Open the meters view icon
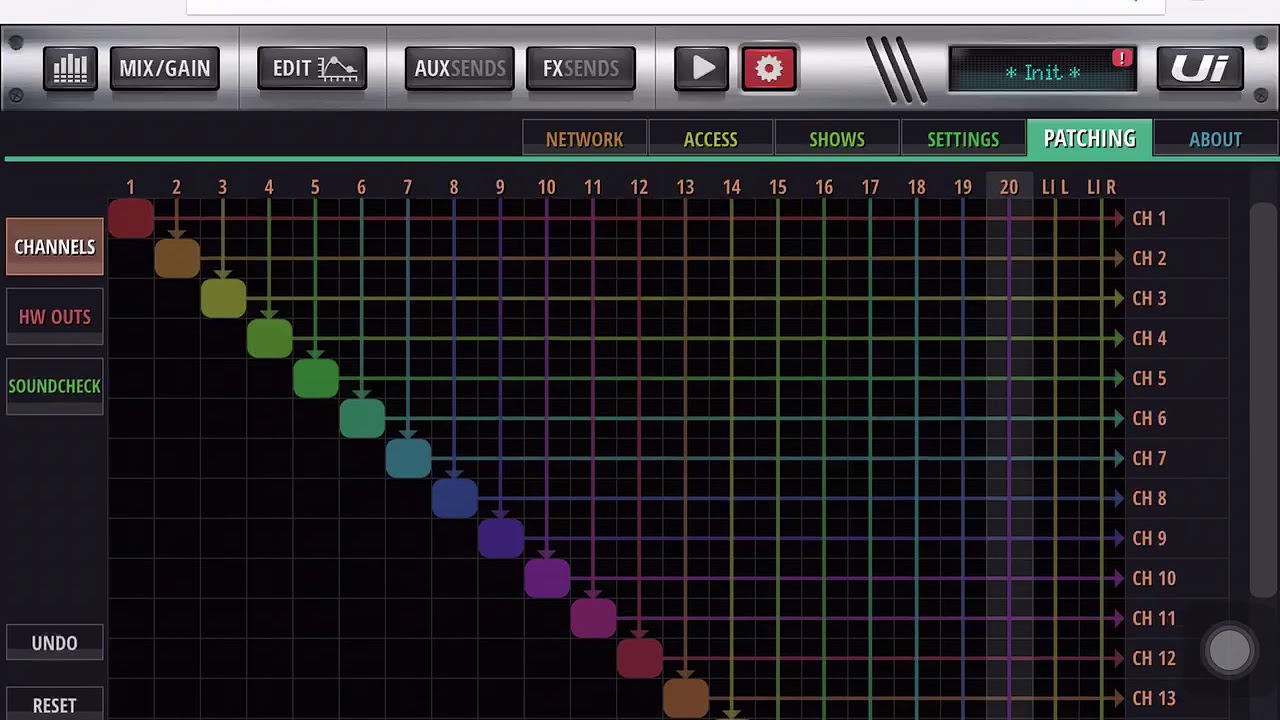Image resolution: width=1280 pixels, height=720 pixels. coord(70,68)
